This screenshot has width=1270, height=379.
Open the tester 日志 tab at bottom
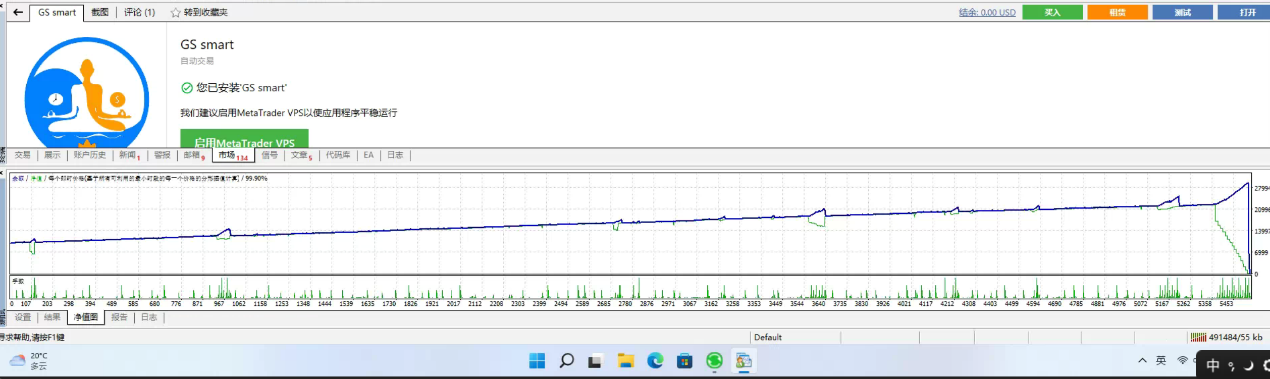pos(149,317)
